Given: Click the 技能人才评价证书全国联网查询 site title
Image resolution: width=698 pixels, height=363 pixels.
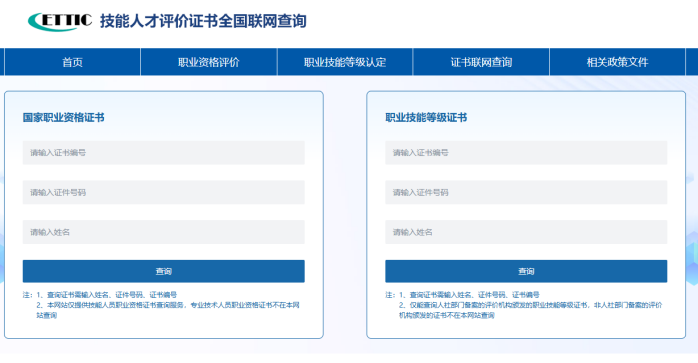Looking at the screenshot, I should 203,21.
